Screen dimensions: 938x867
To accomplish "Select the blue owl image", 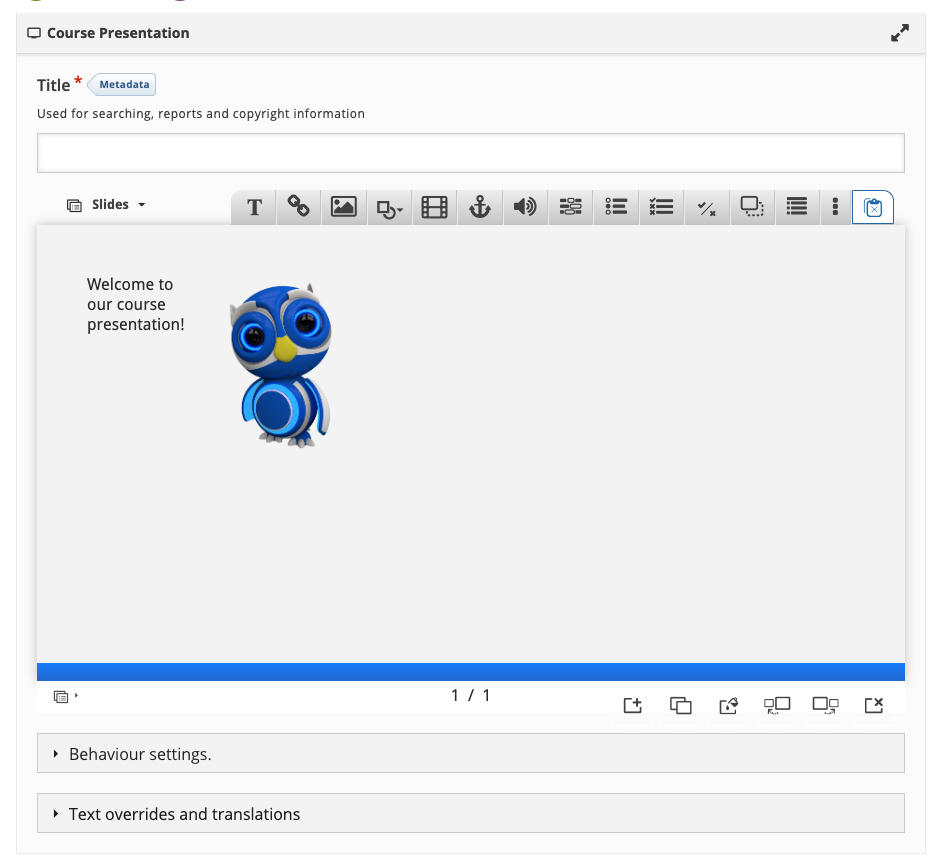I will pos(280,366).
